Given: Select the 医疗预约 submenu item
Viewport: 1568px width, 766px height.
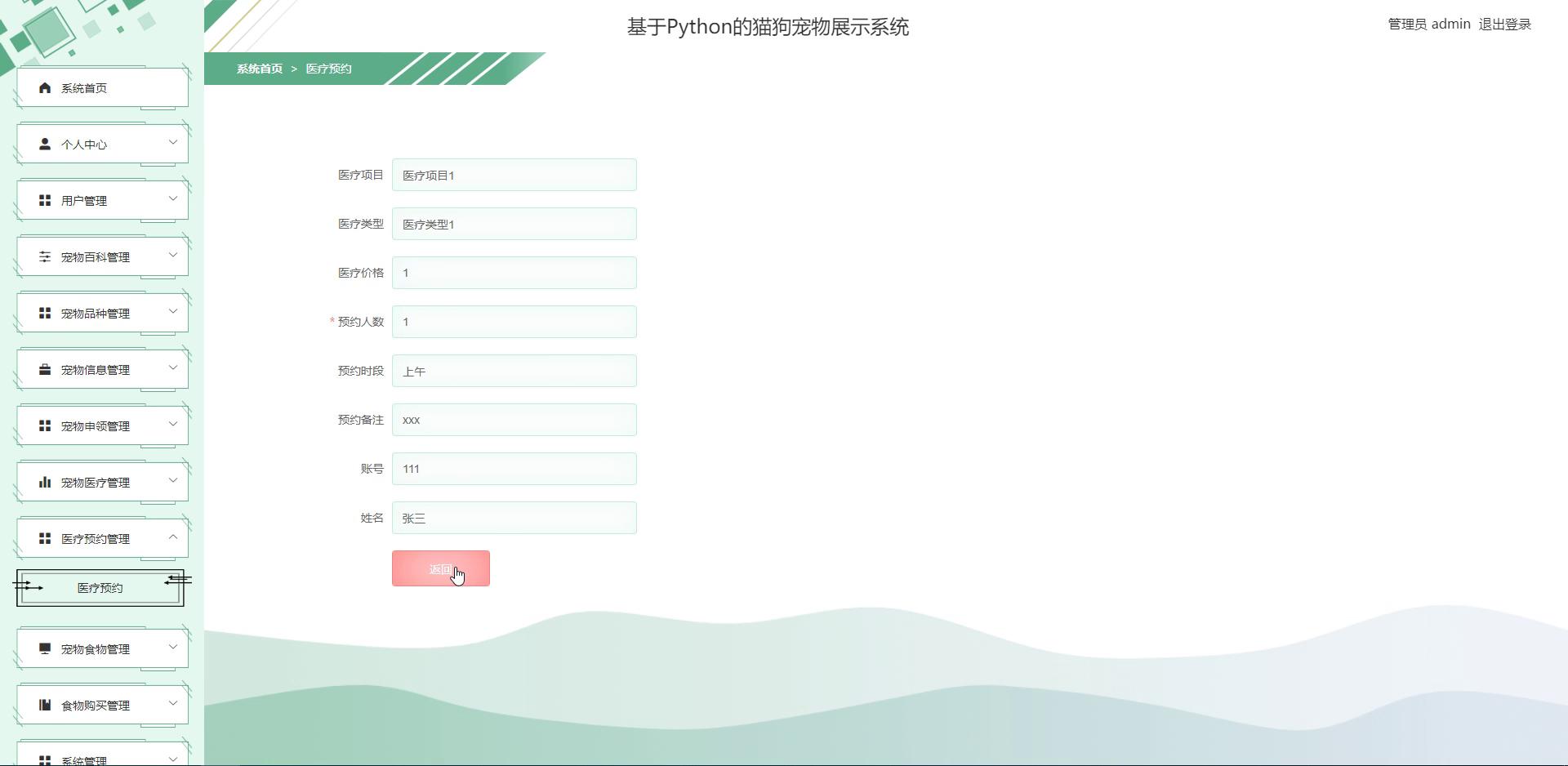Looking at the screenshot, I should pos(100,588).
